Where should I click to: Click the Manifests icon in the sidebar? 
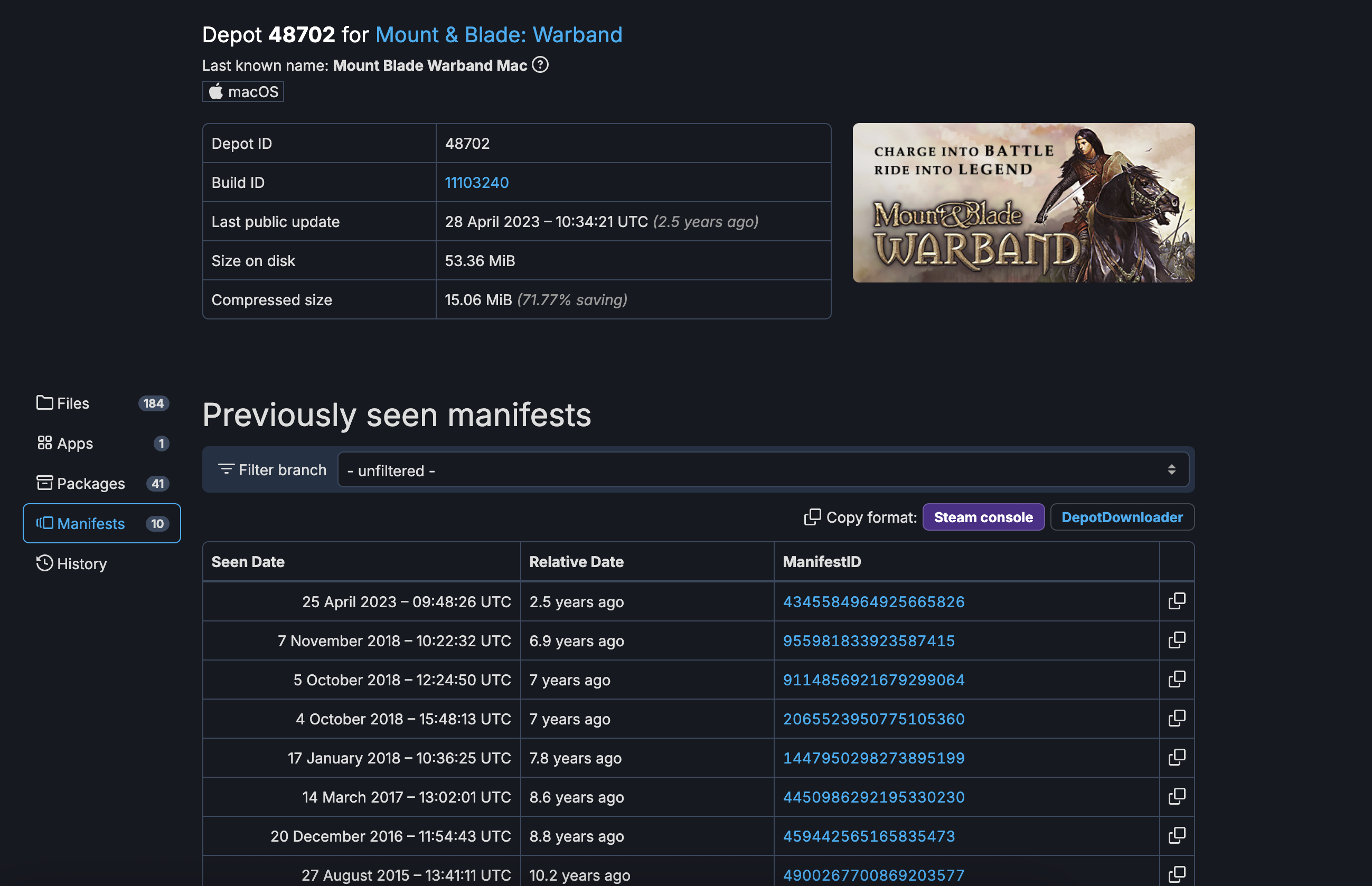pos(44,524)
